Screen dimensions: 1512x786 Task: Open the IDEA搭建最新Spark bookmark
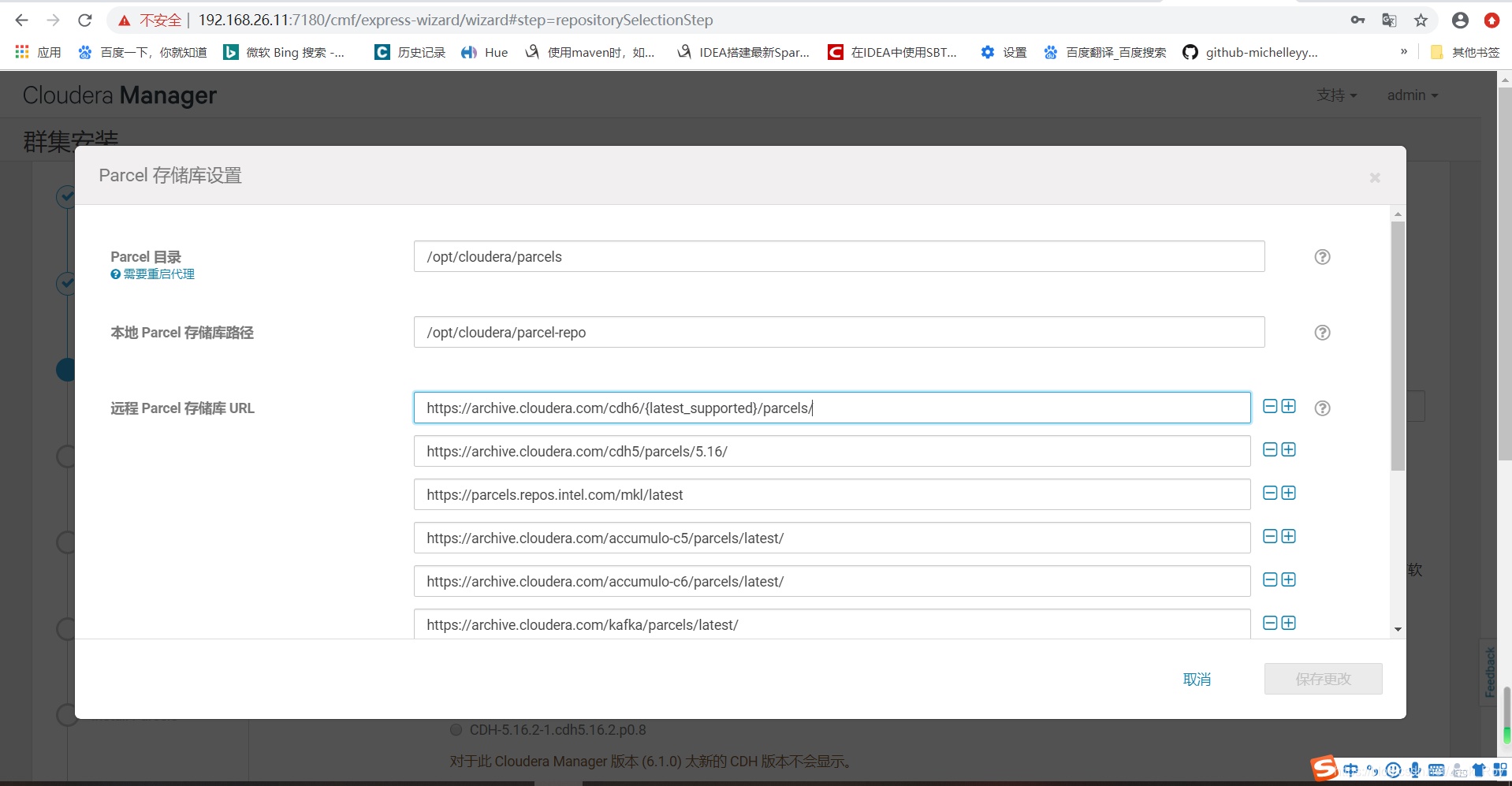743,52
